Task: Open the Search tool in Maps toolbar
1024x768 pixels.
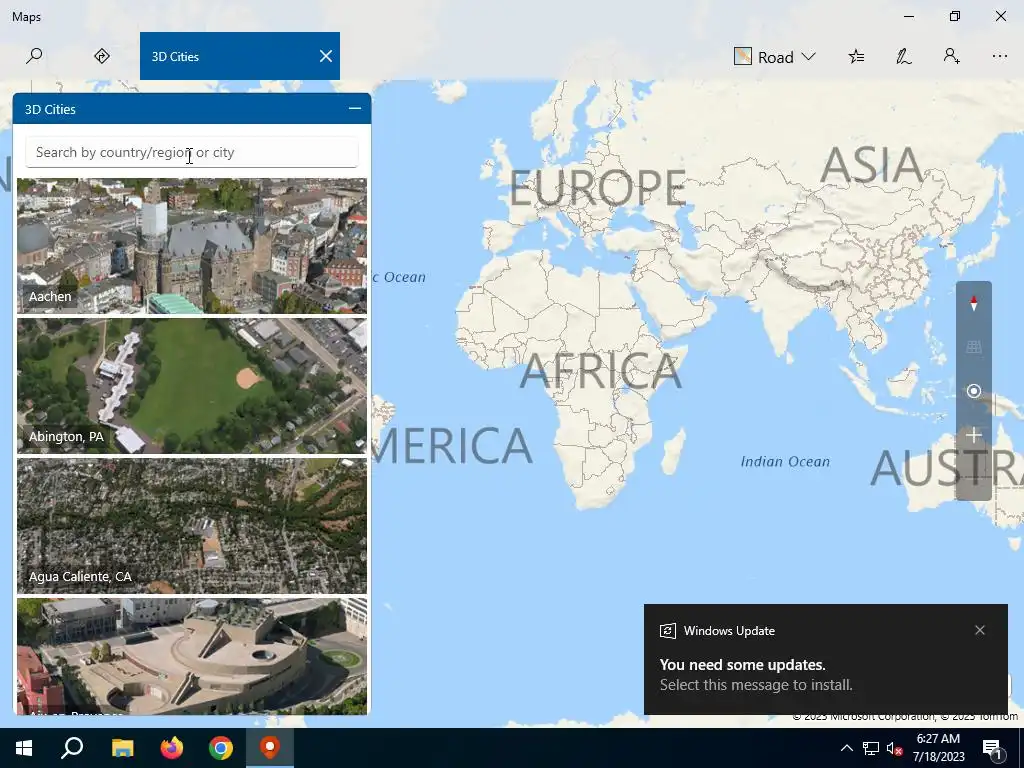Action: 34,56
